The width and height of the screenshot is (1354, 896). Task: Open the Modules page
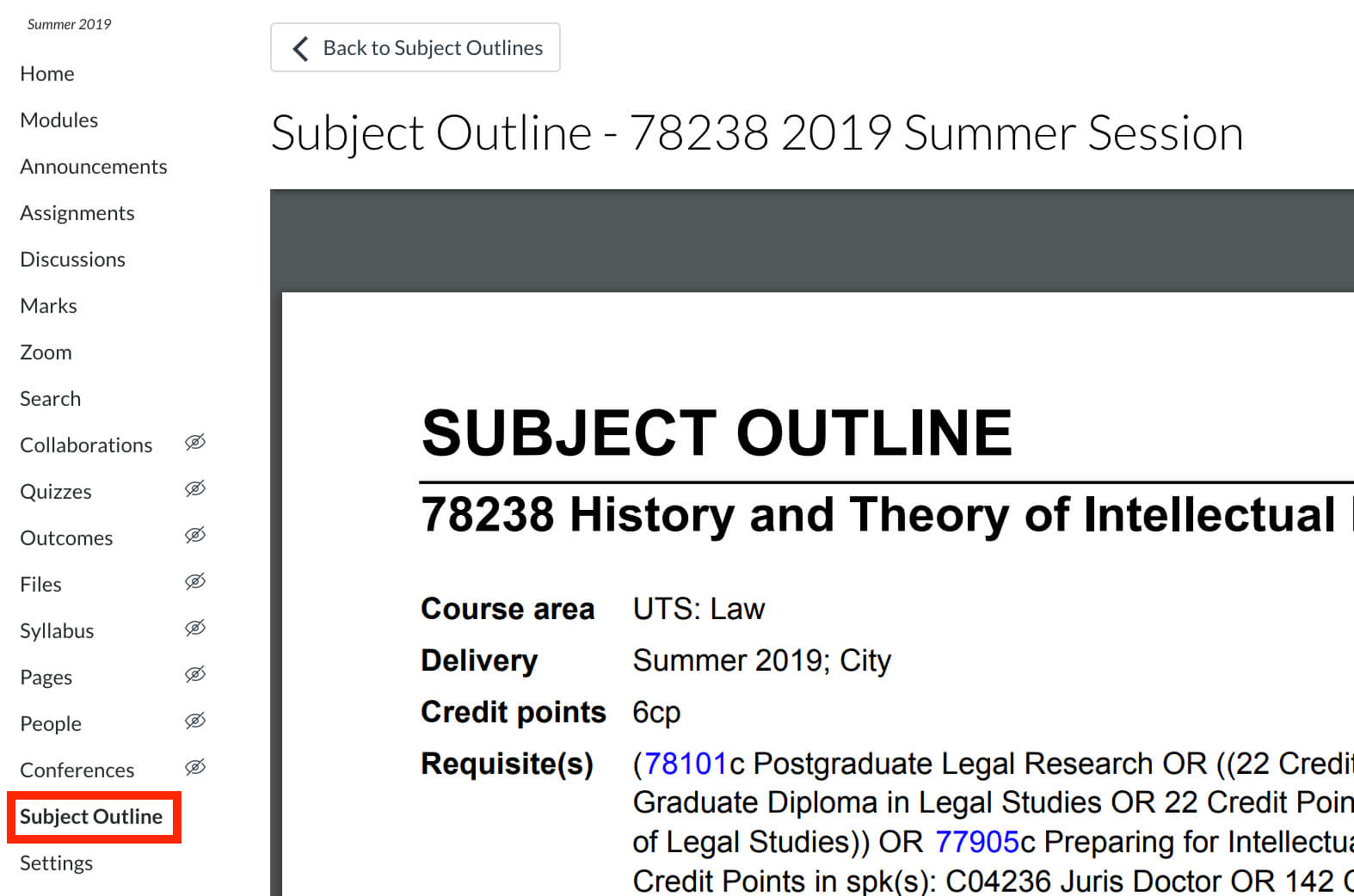pos(59,120)
